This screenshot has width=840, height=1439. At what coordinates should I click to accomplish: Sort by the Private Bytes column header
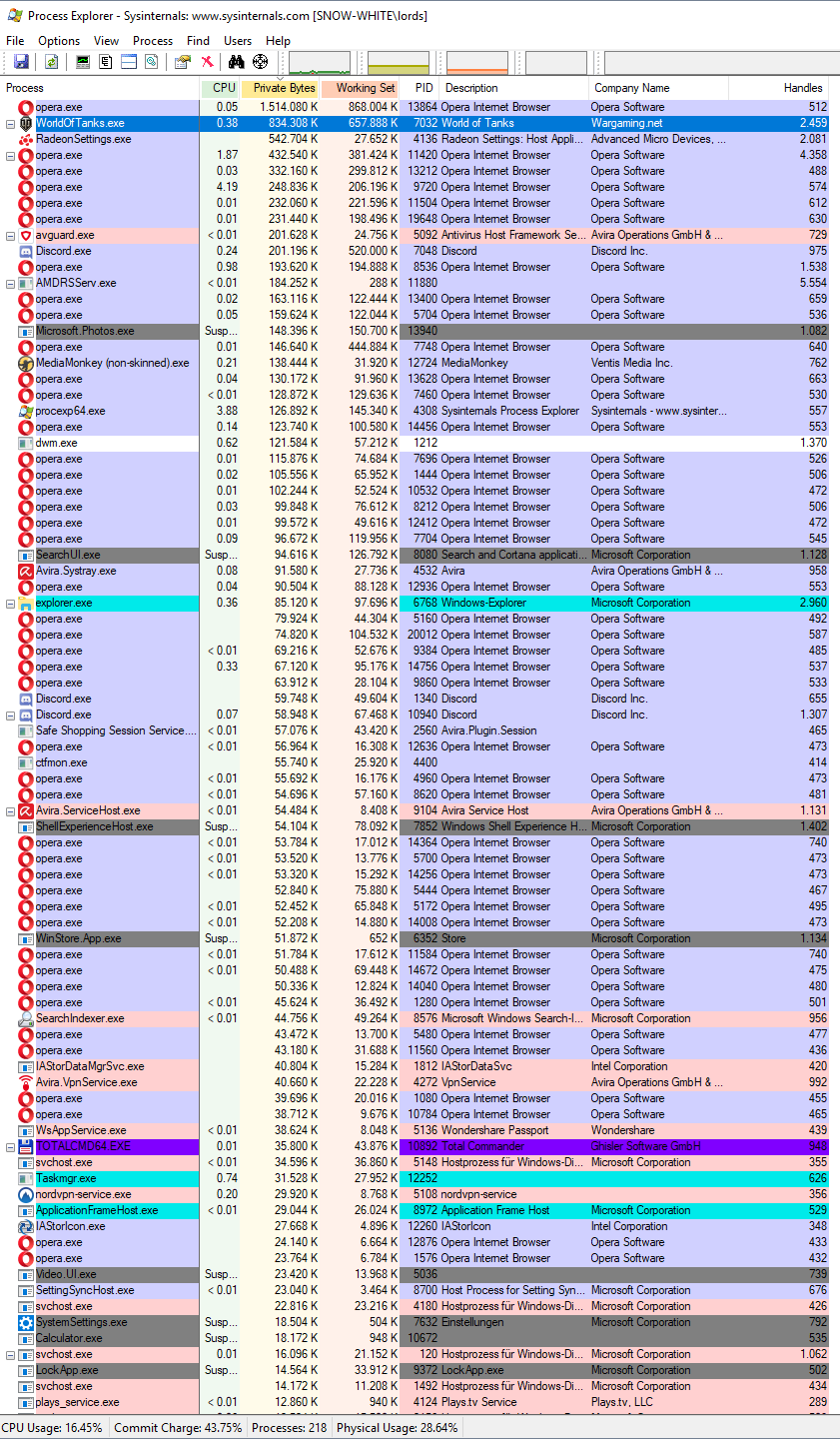coord(281,88)
